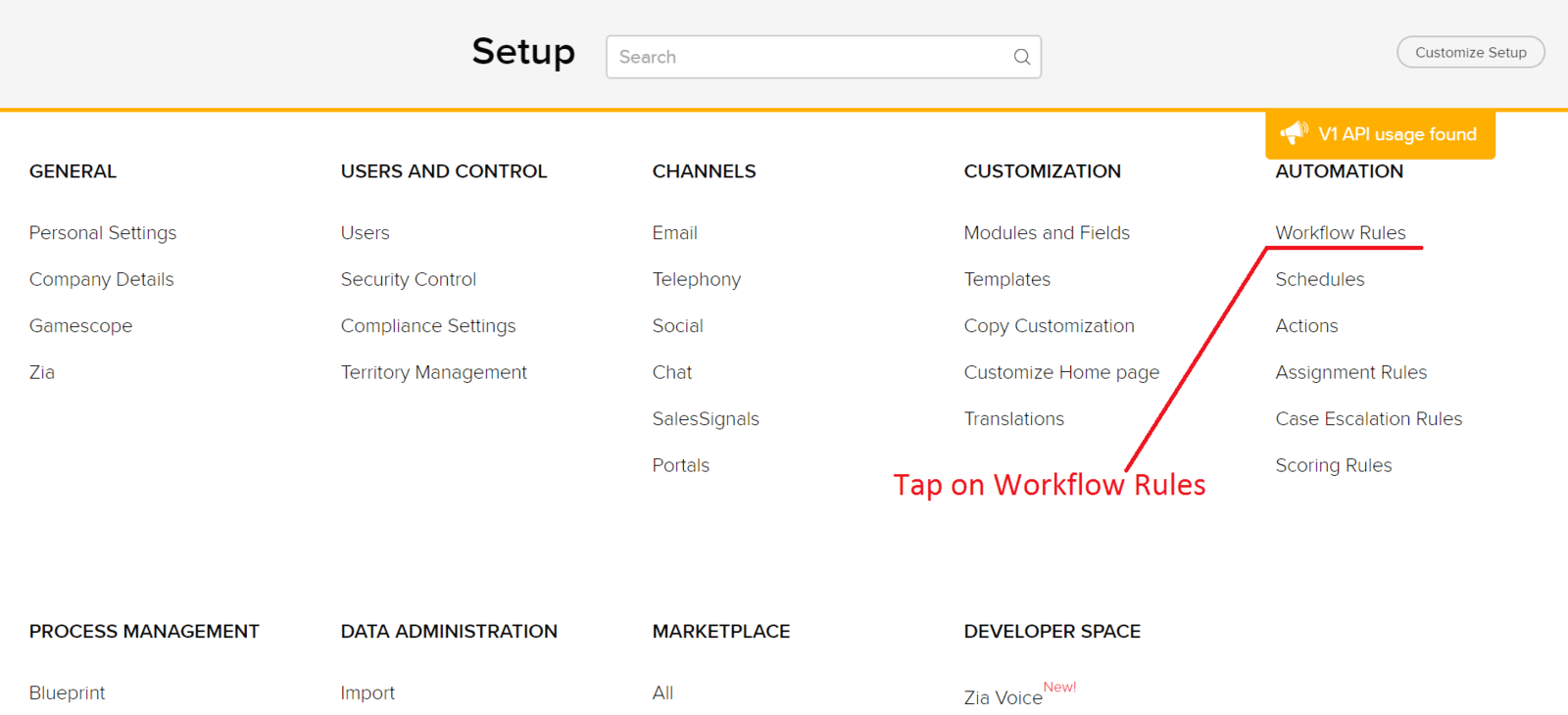Open Personal Settings
The image size is (1568, 715).
[x=103, y=233]
